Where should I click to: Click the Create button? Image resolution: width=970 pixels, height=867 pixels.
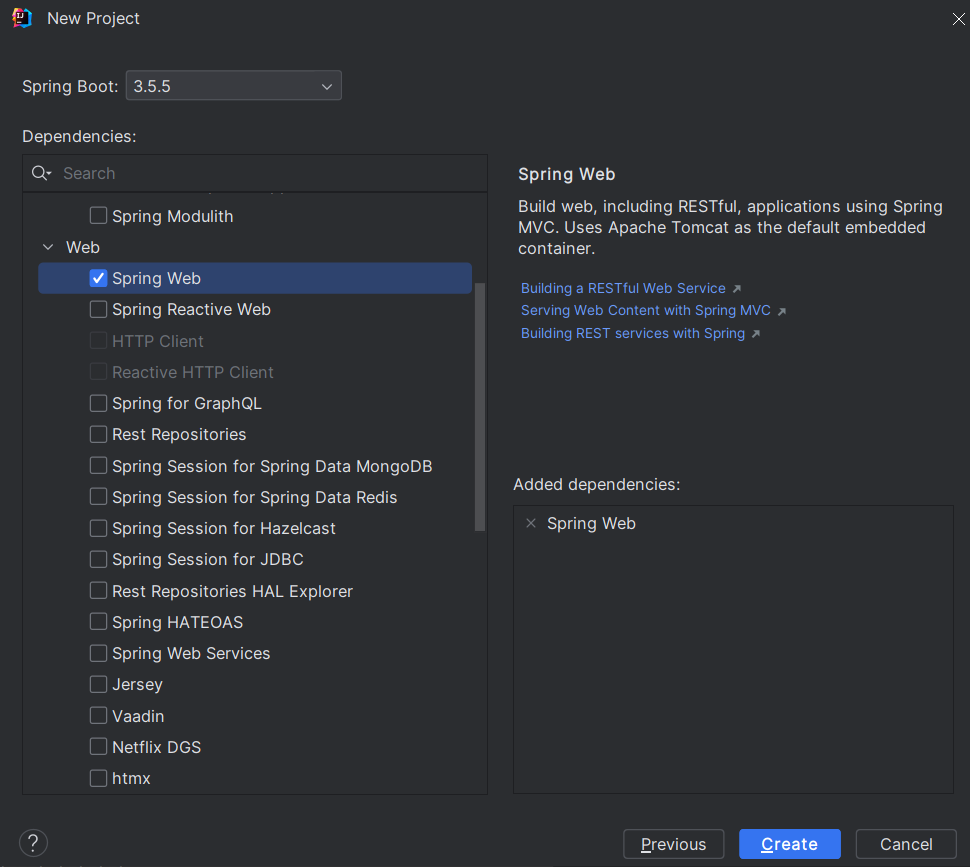(x=790, y=844)
